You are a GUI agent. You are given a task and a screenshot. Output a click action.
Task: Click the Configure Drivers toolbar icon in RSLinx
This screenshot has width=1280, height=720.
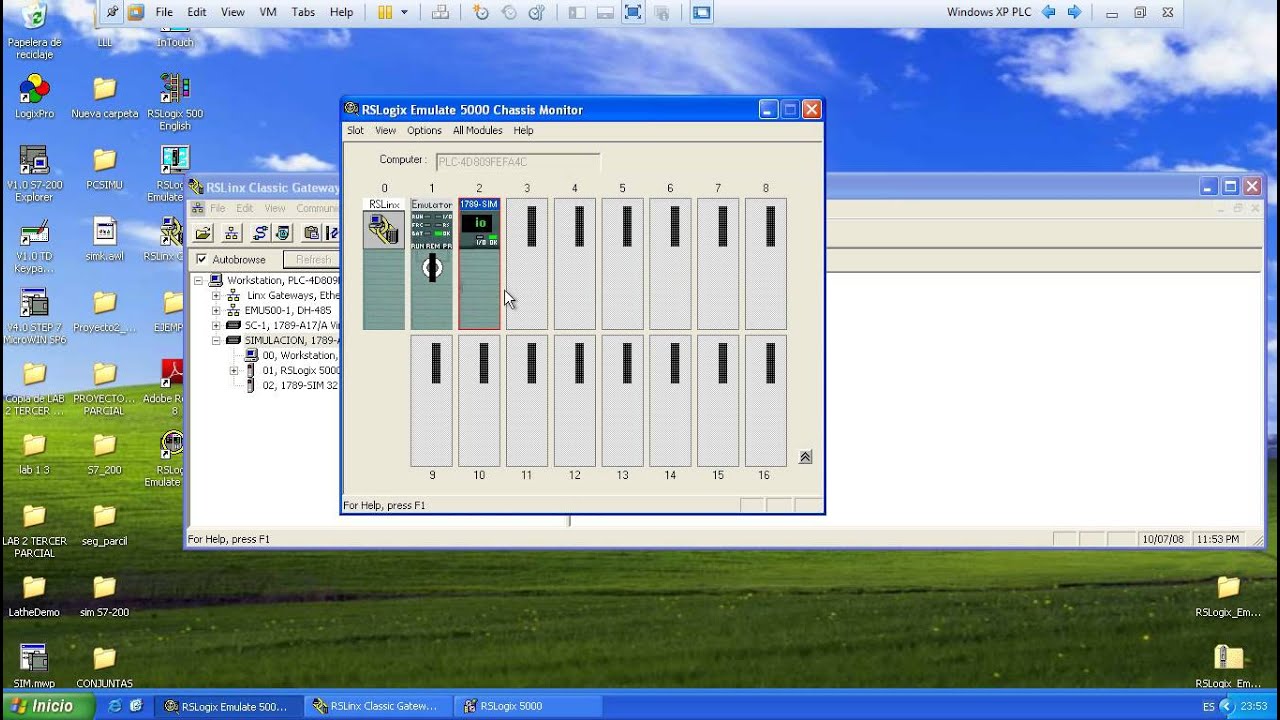260,233
